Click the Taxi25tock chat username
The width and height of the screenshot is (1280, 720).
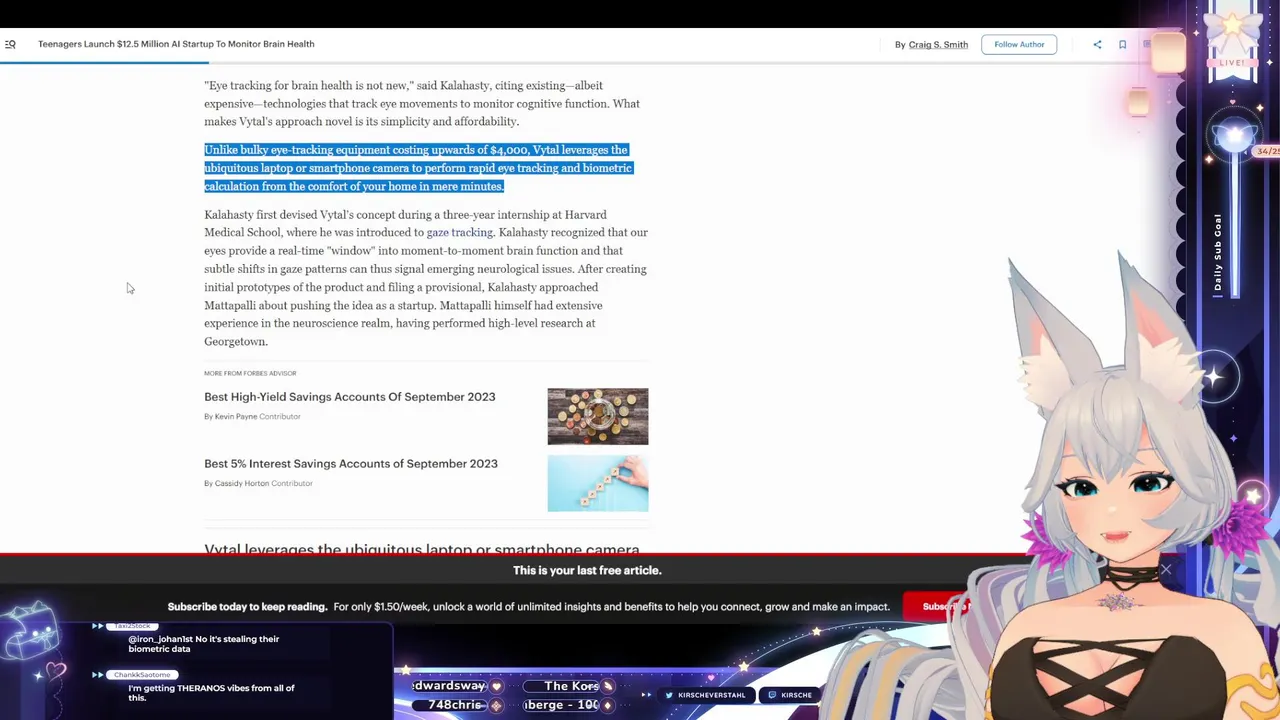[x=131, y=626]
